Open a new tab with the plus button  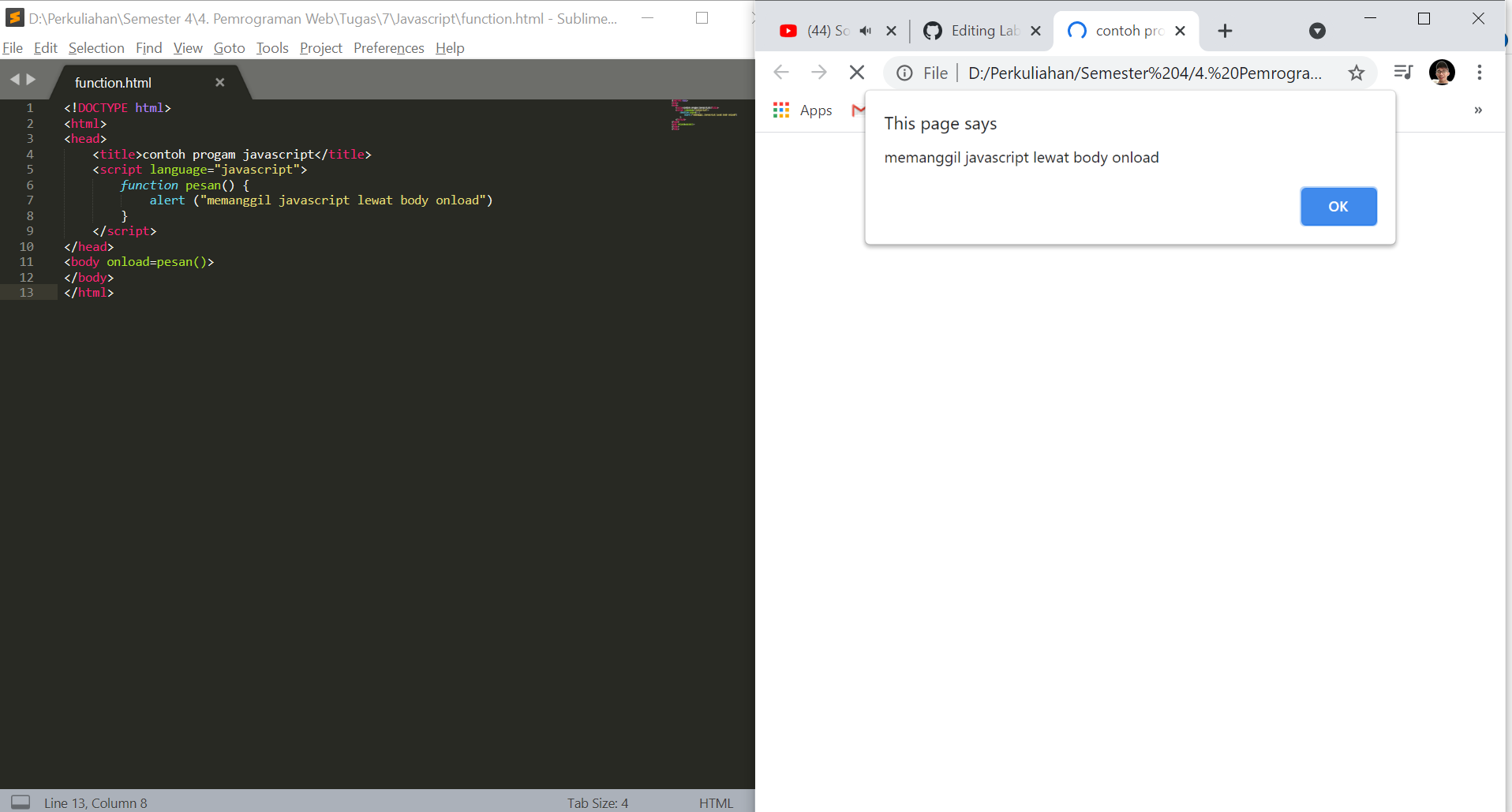point(1224,31)
